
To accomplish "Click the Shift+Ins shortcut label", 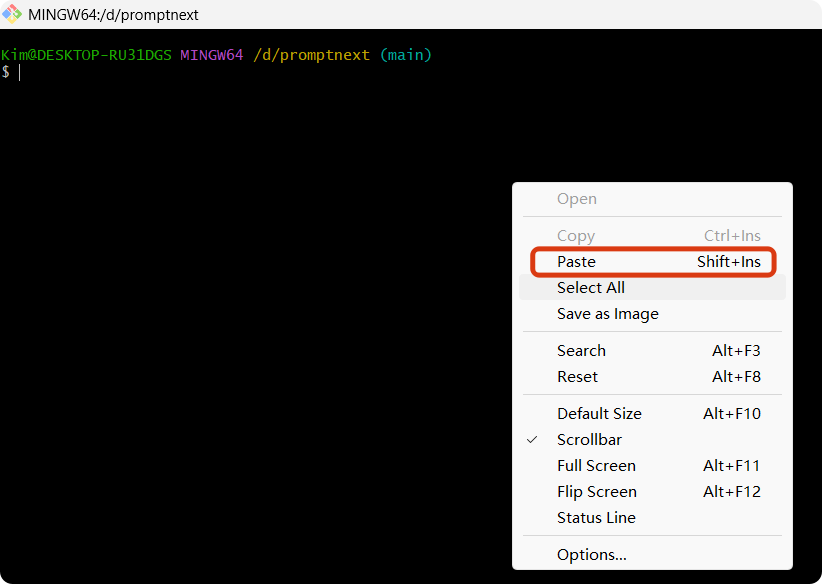I will [729, 262].
